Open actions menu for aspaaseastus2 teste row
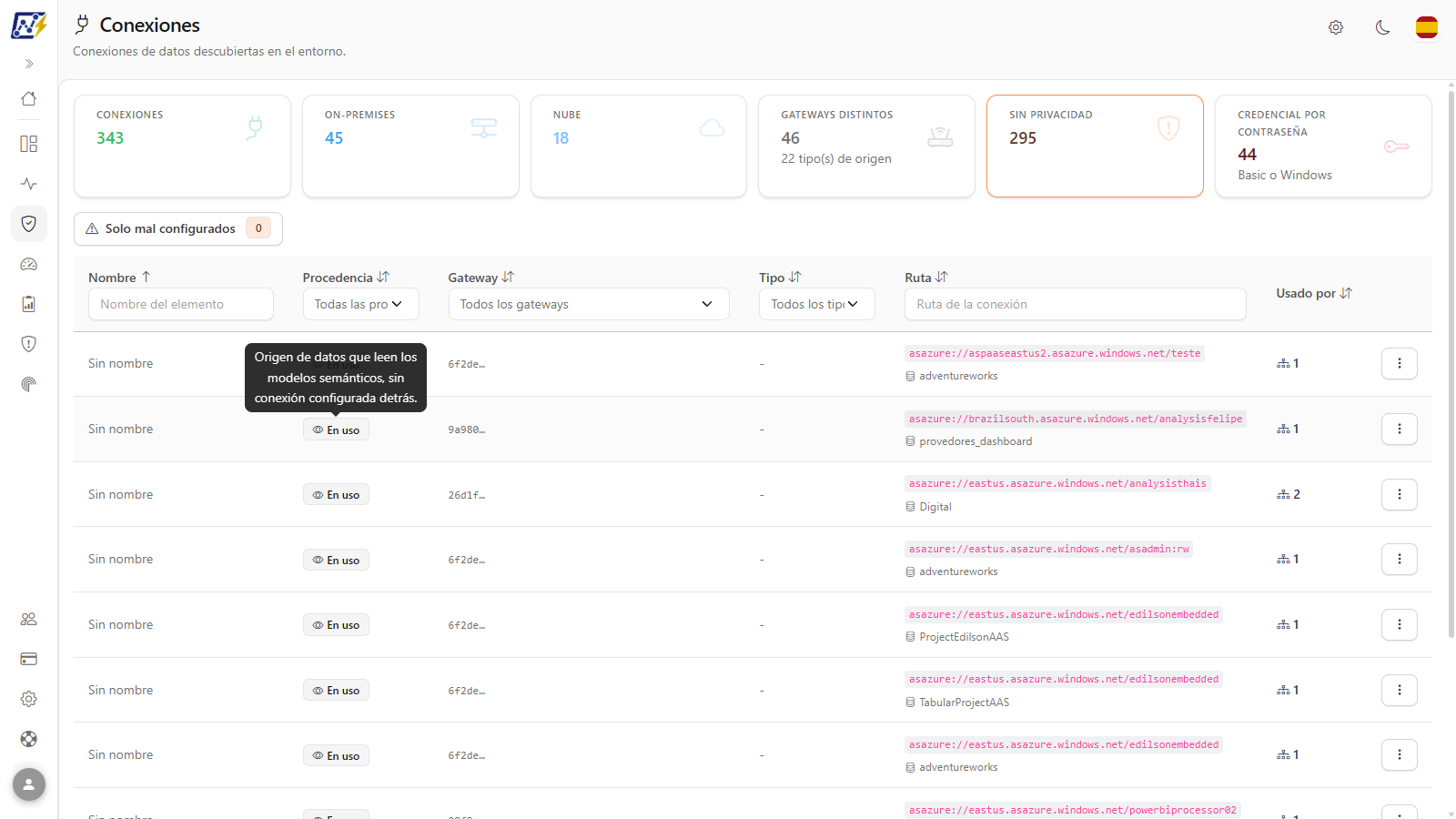 pyautogui.click(x=1400, y=364)
